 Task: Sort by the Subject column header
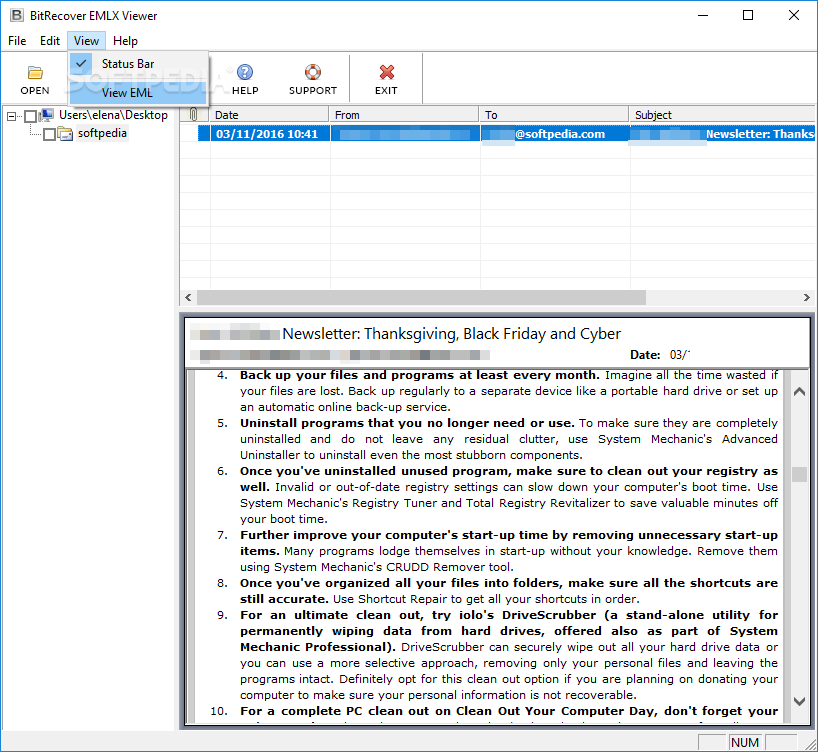coord(723,114)
